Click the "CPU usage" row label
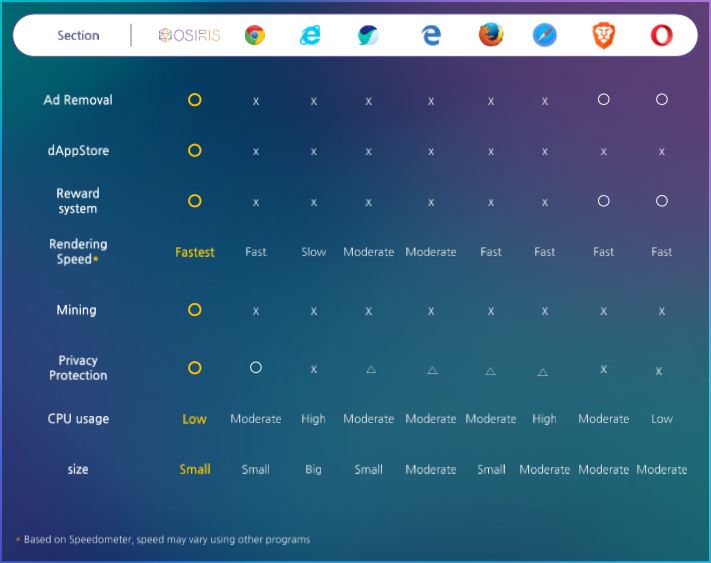The image size is (711, 563). tap(78, 418)
